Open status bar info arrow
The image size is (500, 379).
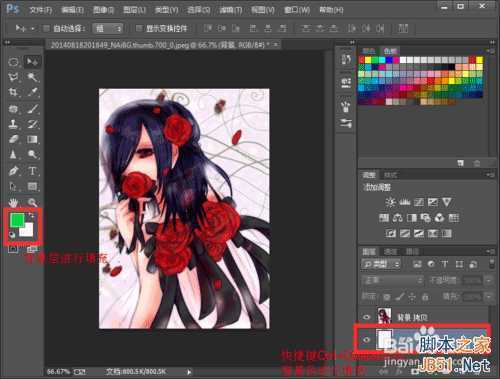click(x=189, y=372)
